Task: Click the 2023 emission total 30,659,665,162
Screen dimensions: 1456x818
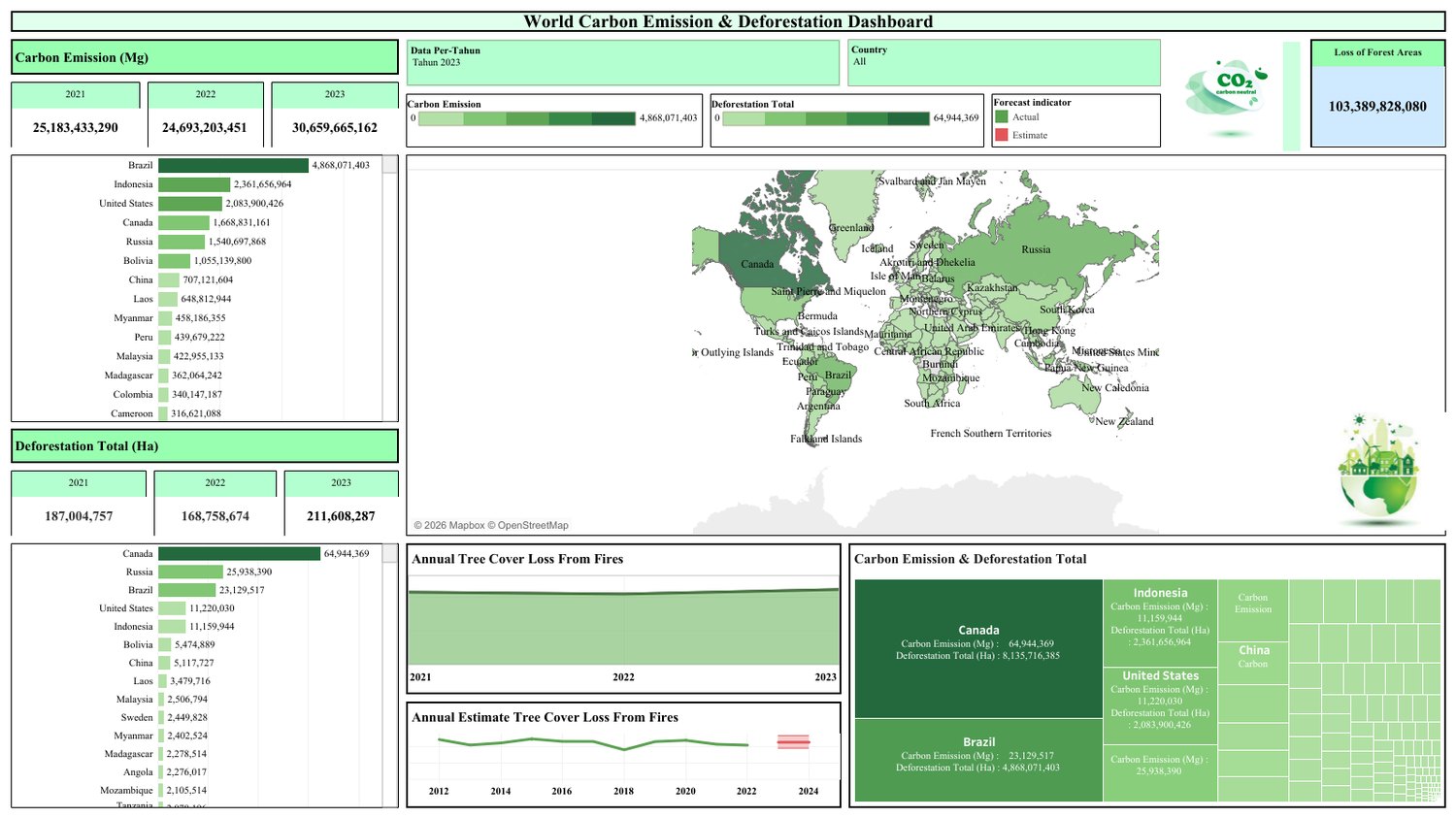Action: point(335,127)
